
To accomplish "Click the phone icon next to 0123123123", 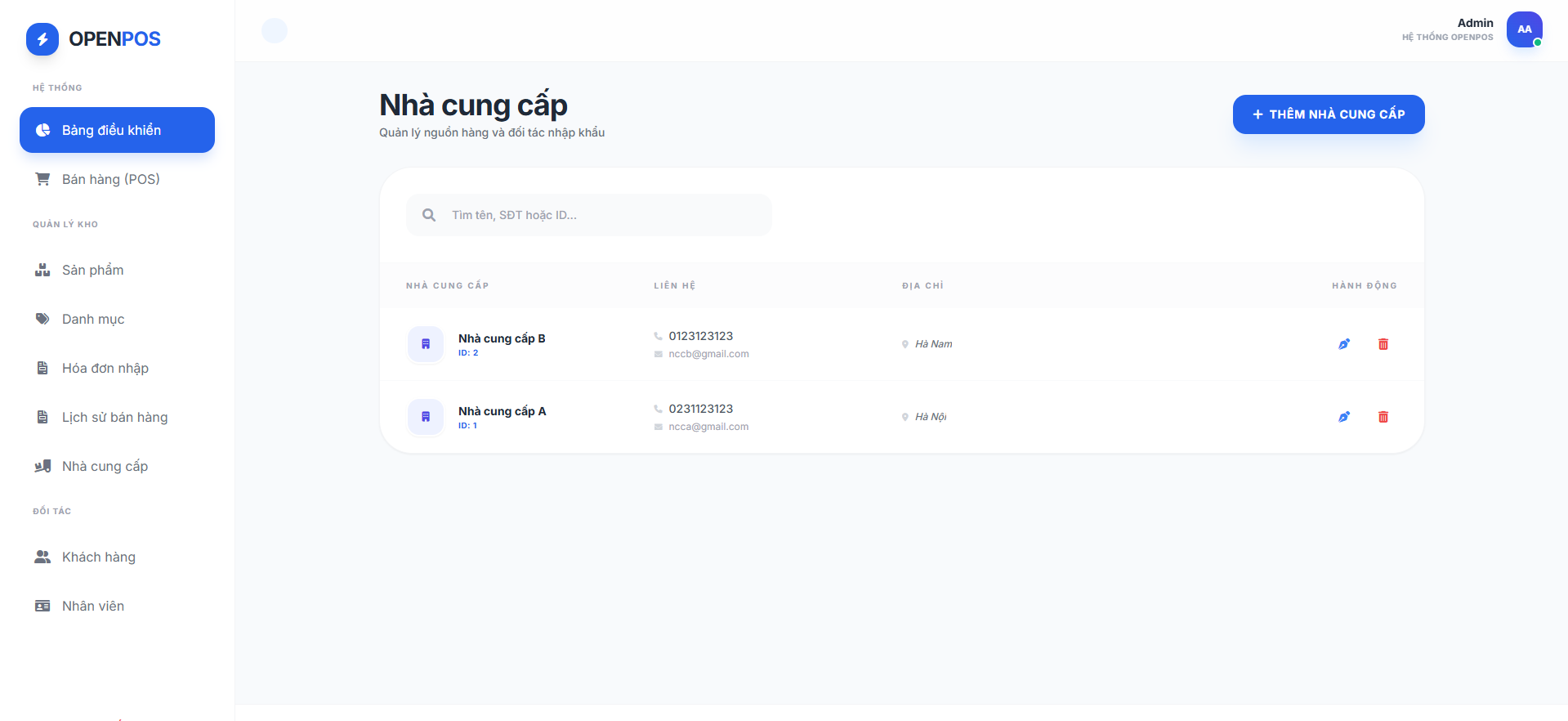I will (658, 336).
